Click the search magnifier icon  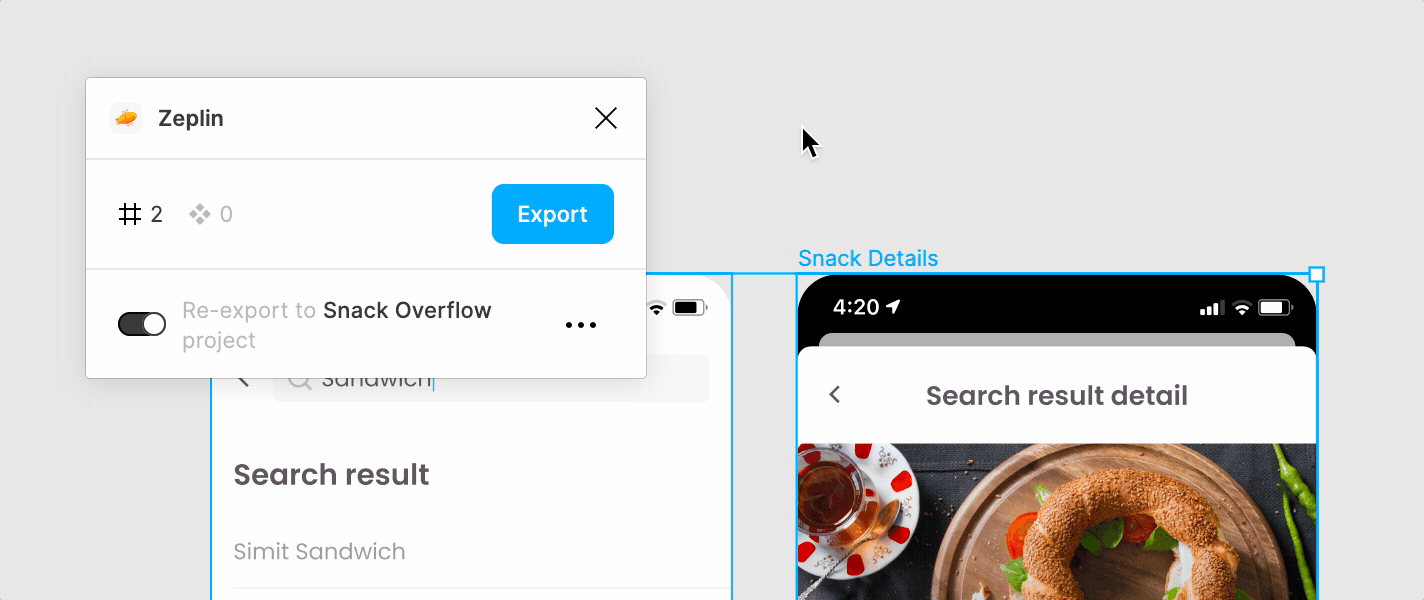point(299,381)
